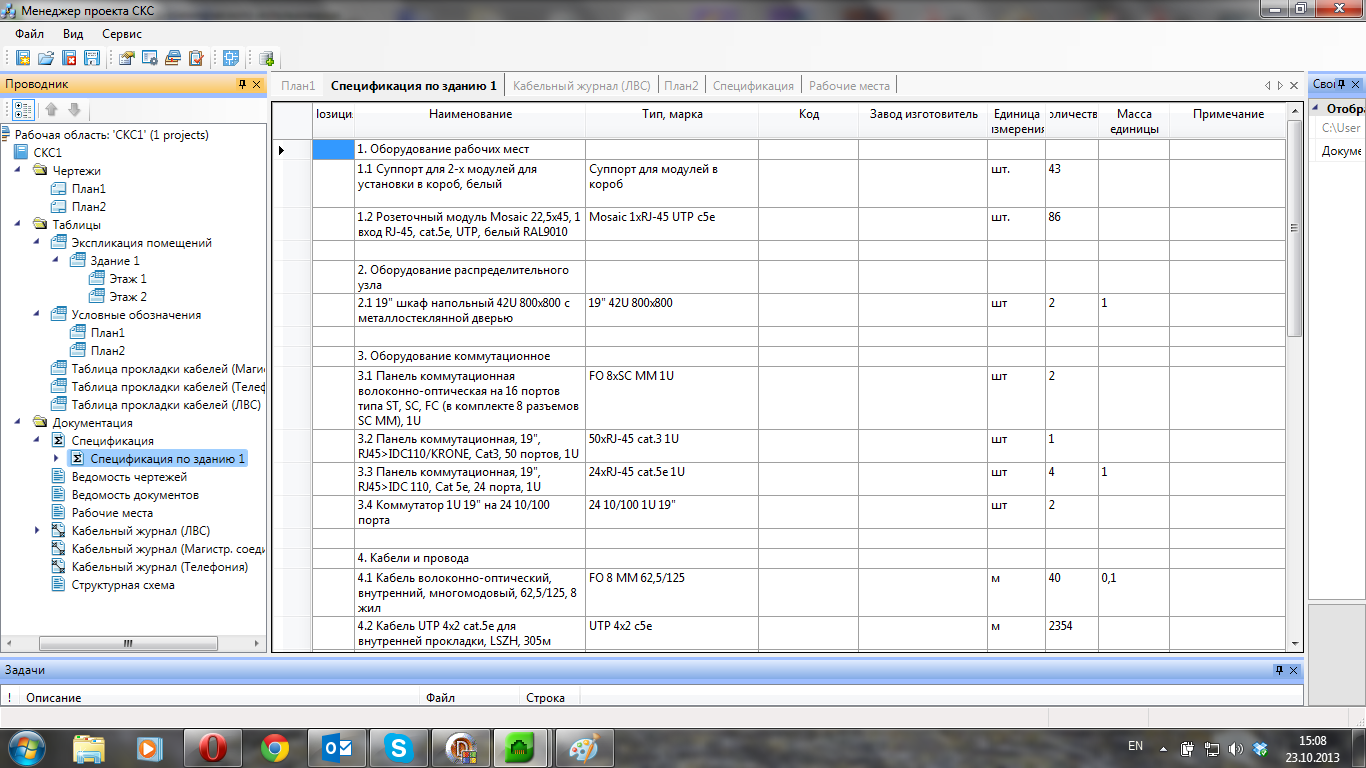Click the database with green plus icon
Image resolution: width=1366 pixels, height=768 pixels.
[x=266, y=58]
